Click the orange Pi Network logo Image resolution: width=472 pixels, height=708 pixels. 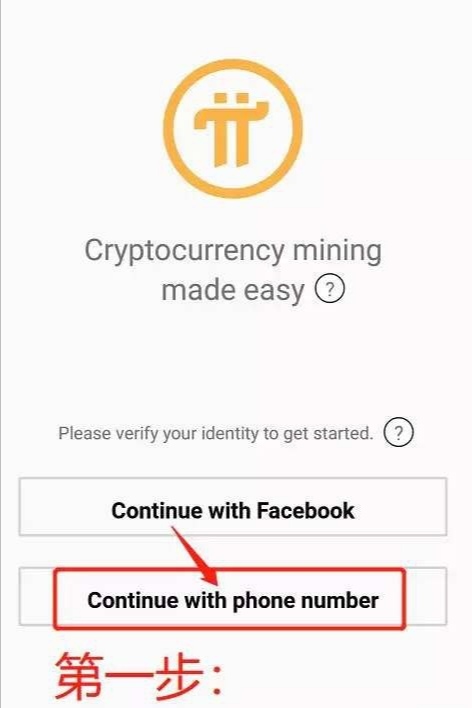pos(233,129)
